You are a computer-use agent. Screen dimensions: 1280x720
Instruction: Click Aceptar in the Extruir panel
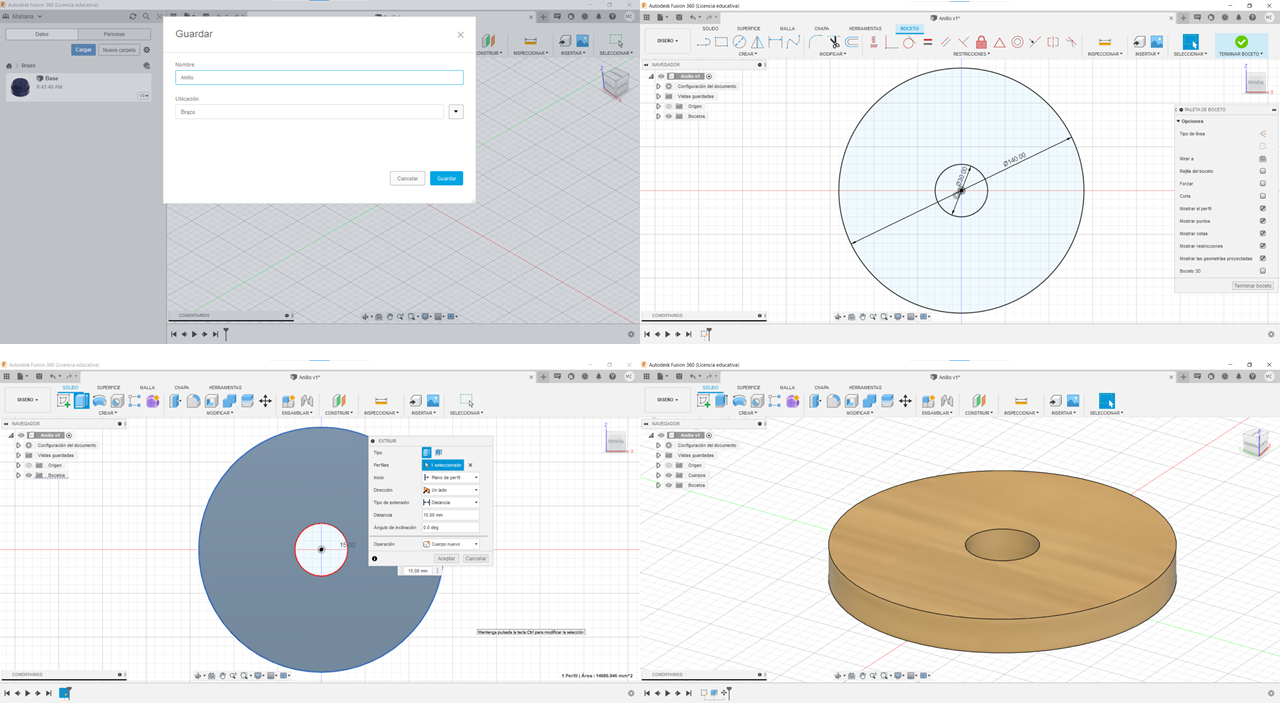[447, 558]
